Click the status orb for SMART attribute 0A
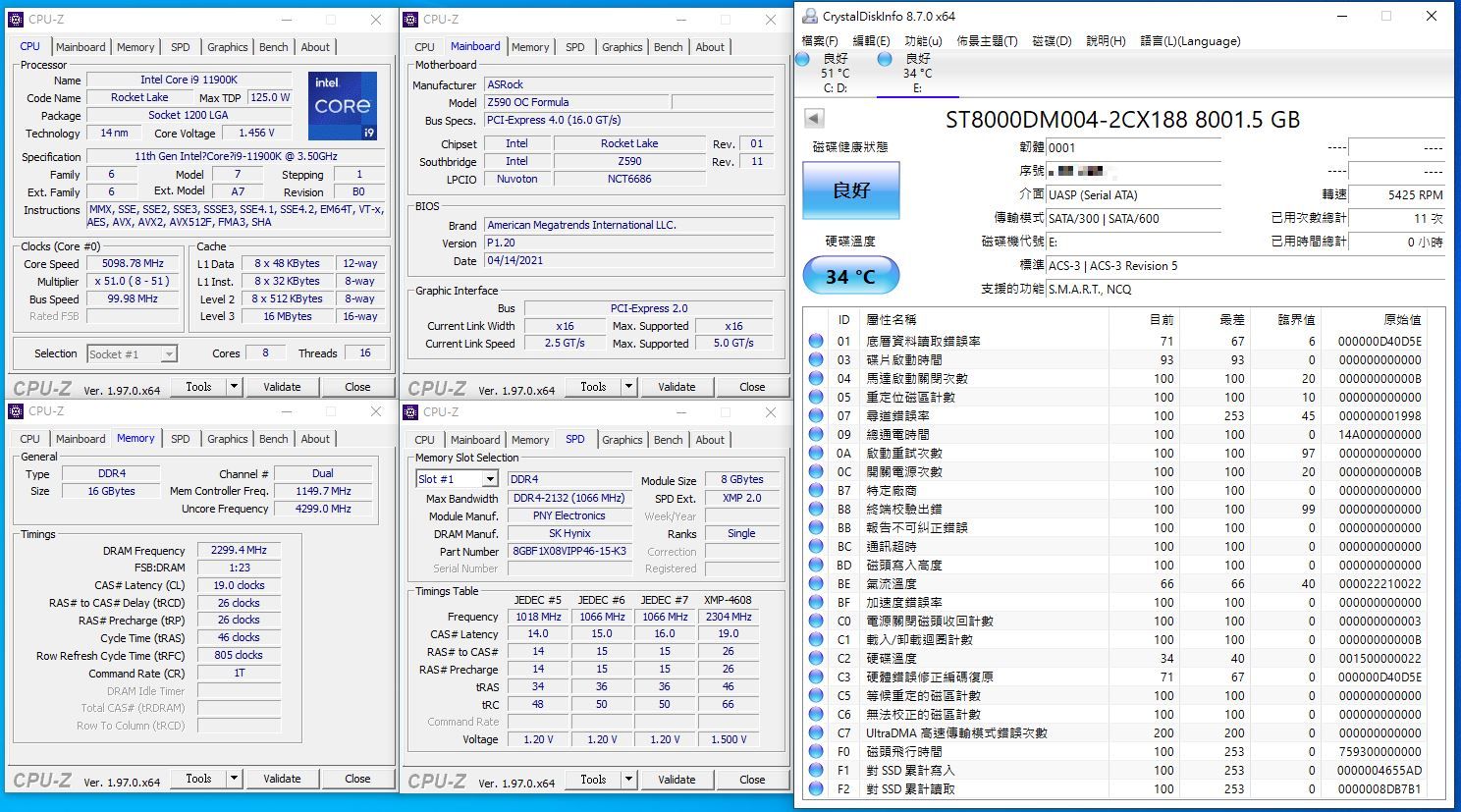Viewport: 1461px width, 812px height. 816,453
